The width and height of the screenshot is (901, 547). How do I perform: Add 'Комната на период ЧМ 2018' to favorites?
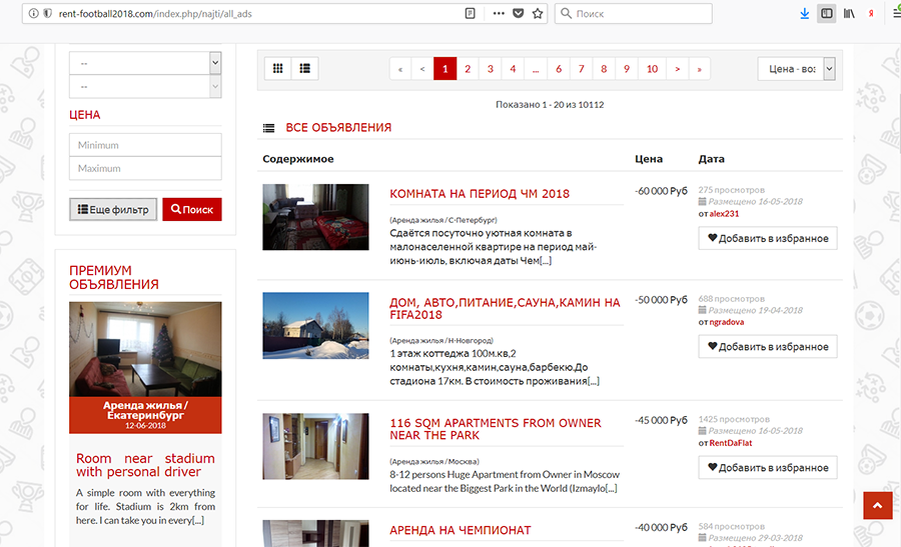[768, 238]
